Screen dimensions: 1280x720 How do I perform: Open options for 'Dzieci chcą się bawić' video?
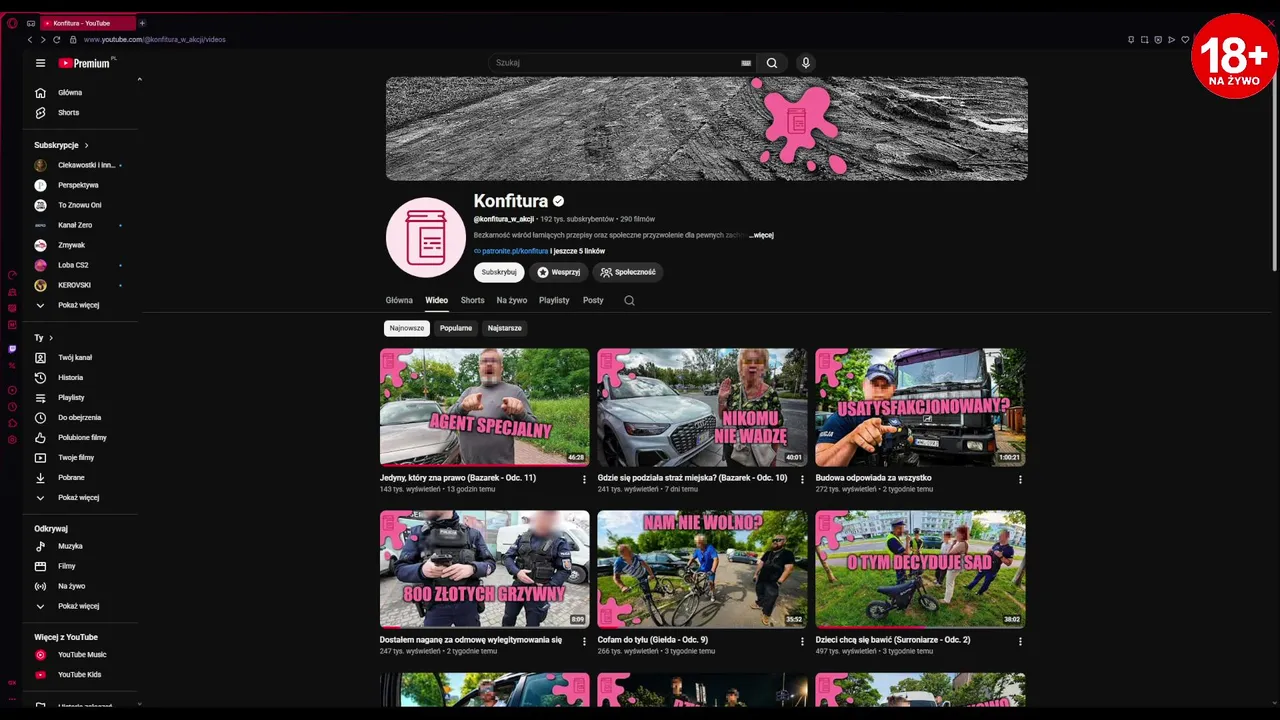point(1020,642)
